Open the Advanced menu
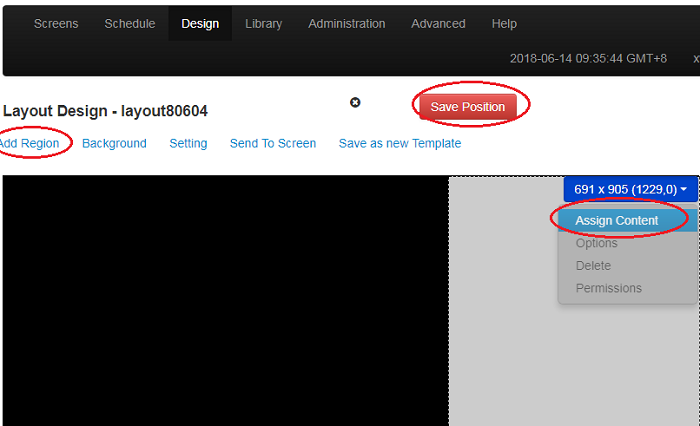The height and width of the screenshot is (426, 700). click(x=438, y=24)
